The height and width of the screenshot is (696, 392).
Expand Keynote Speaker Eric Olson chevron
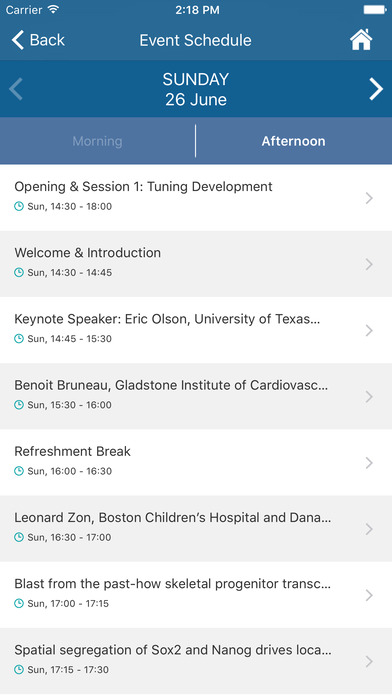(x=369, y=330)
